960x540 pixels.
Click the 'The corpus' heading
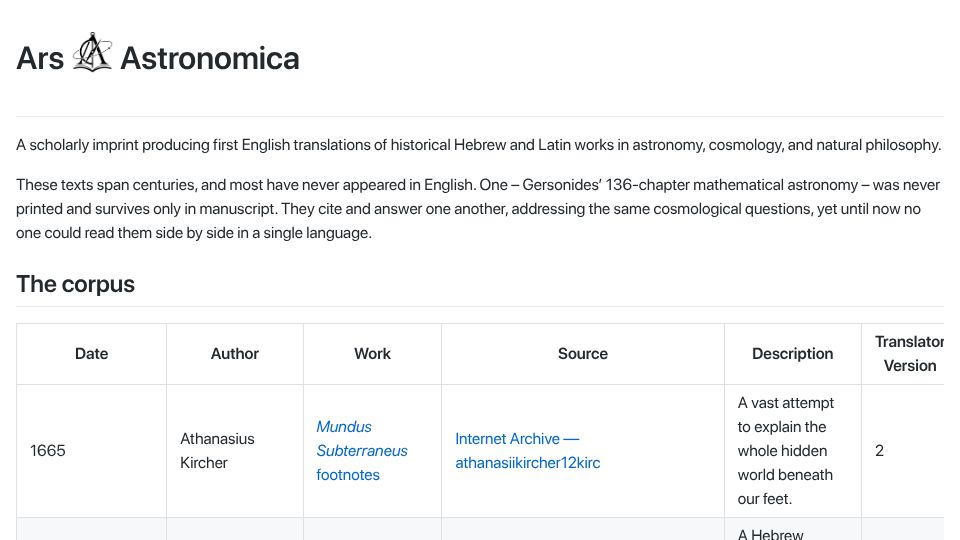75,284
